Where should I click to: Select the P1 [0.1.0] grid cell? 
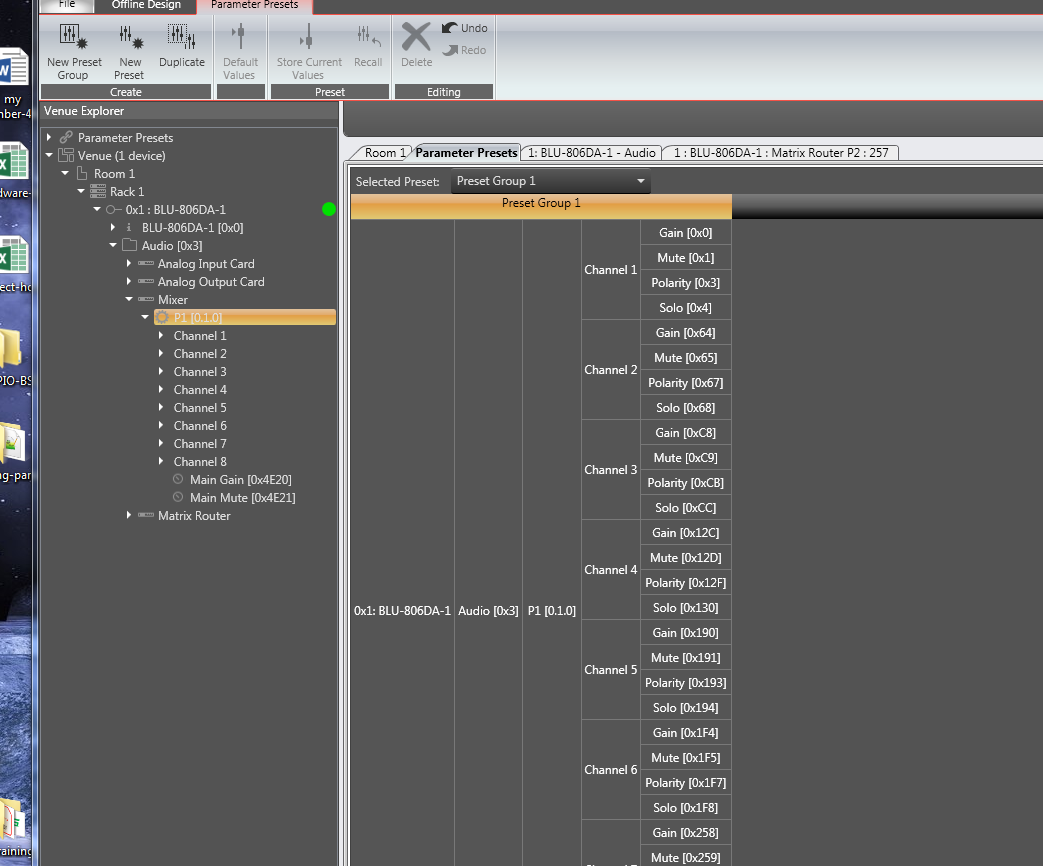pos(551,611)
